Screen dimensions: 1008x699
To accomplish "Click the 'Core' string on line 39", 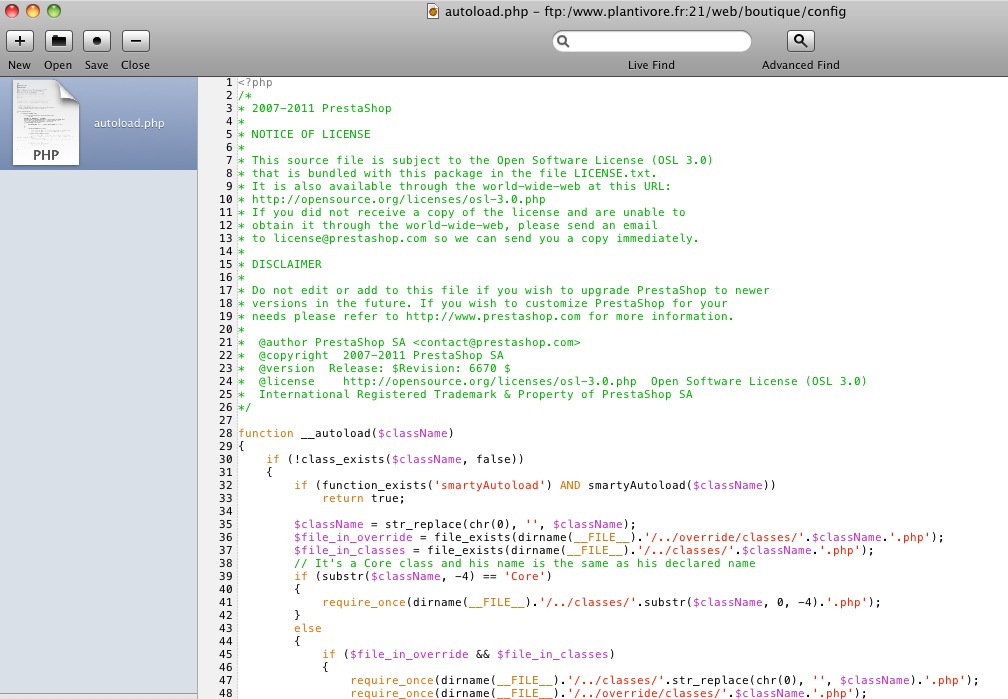I will click(524, 576).
